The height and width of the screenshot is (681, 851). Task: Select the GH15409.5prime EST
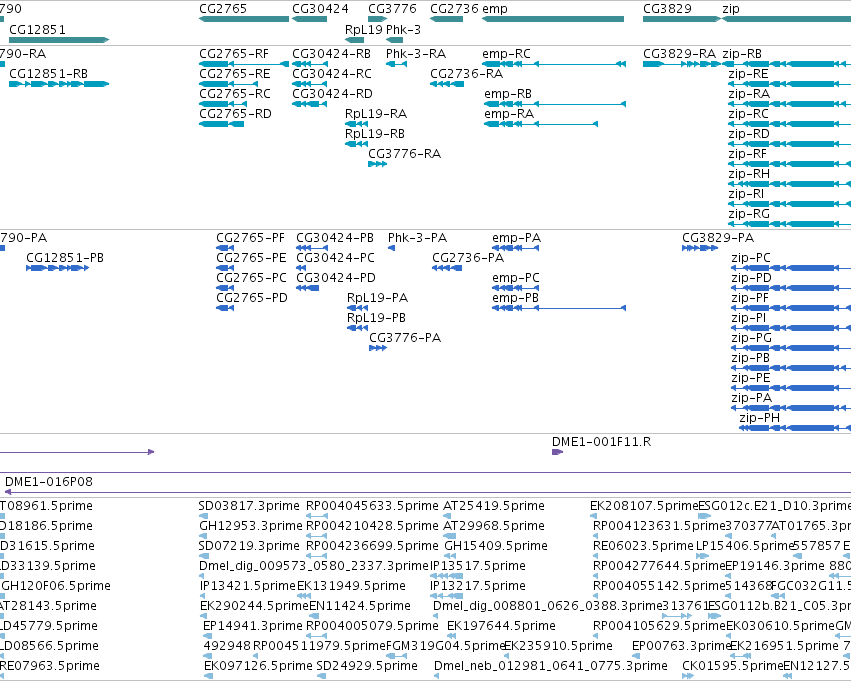pos(496,546)
